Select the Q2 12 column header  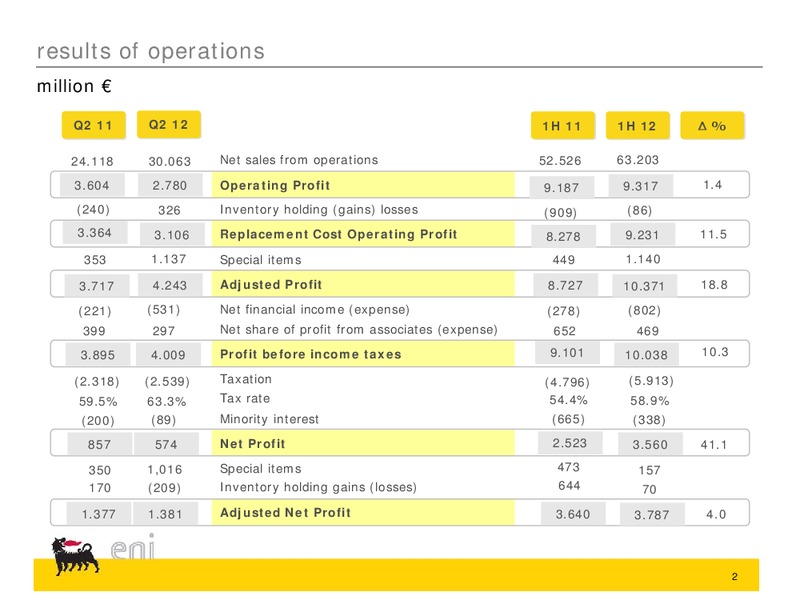pyautogui.click(x=168, y=124)
